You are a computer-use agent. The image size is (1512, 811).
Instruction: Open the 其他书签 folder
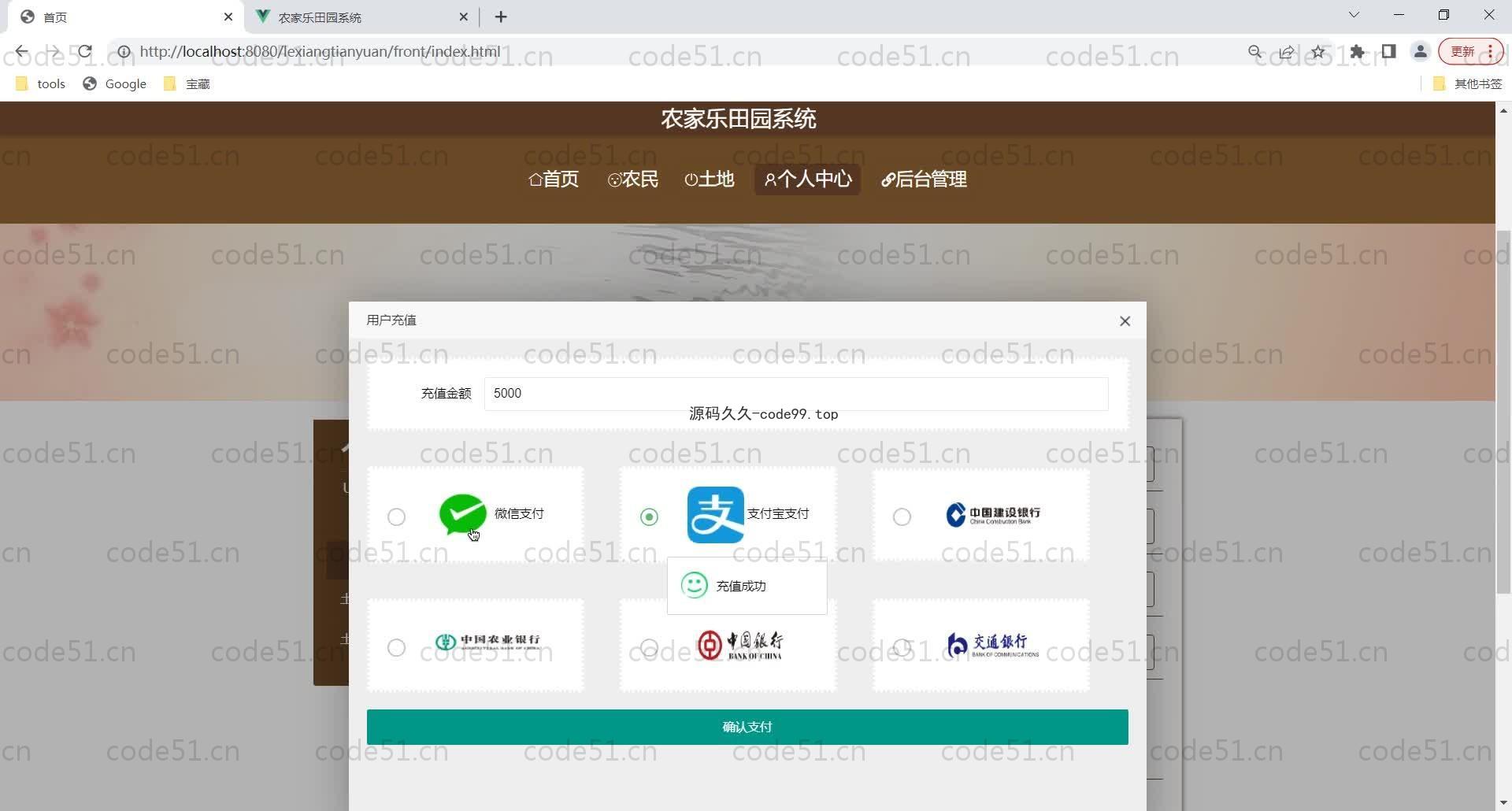point(1468,83)
